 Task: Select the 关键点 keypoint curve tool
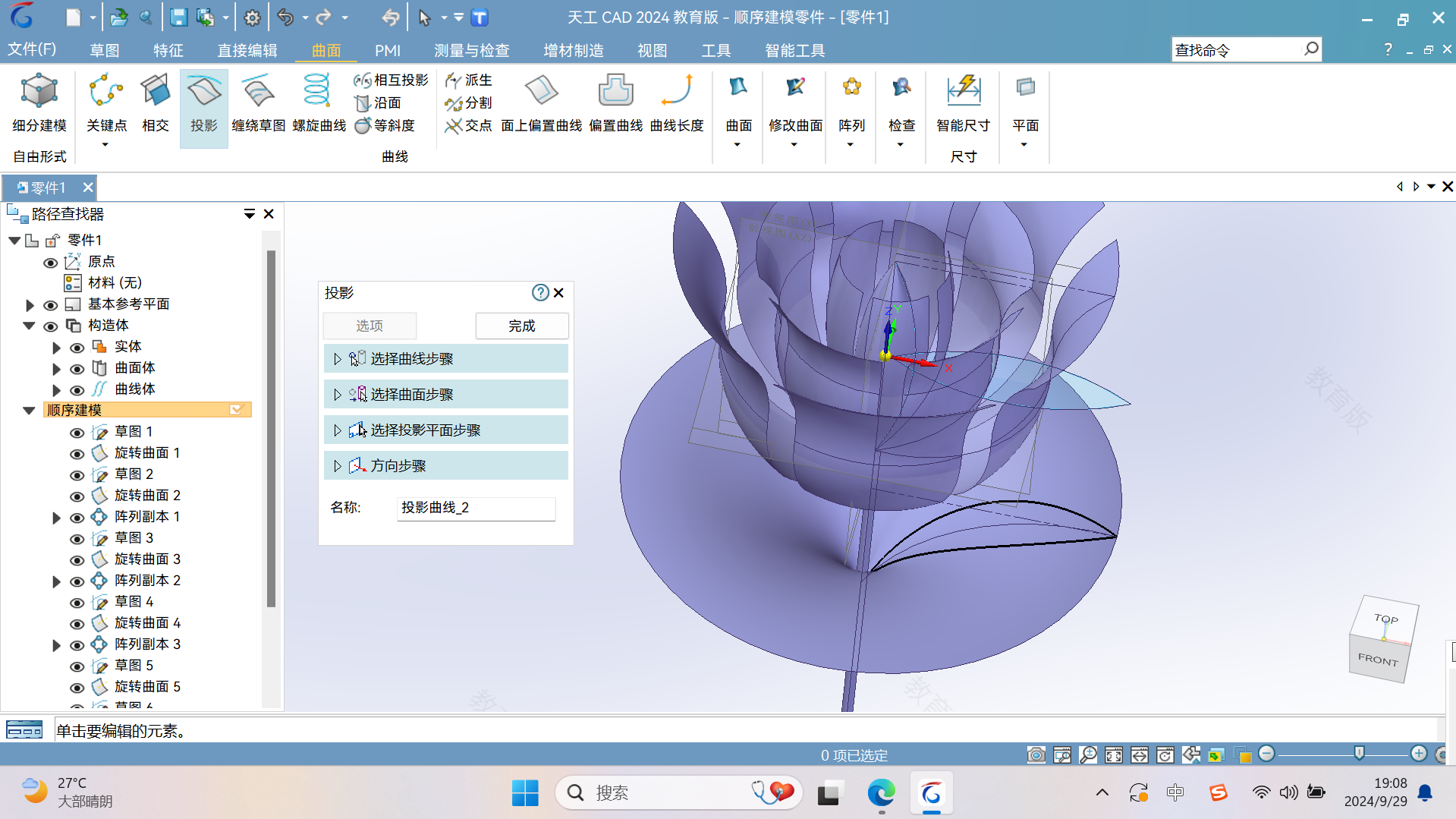(106, 103)
